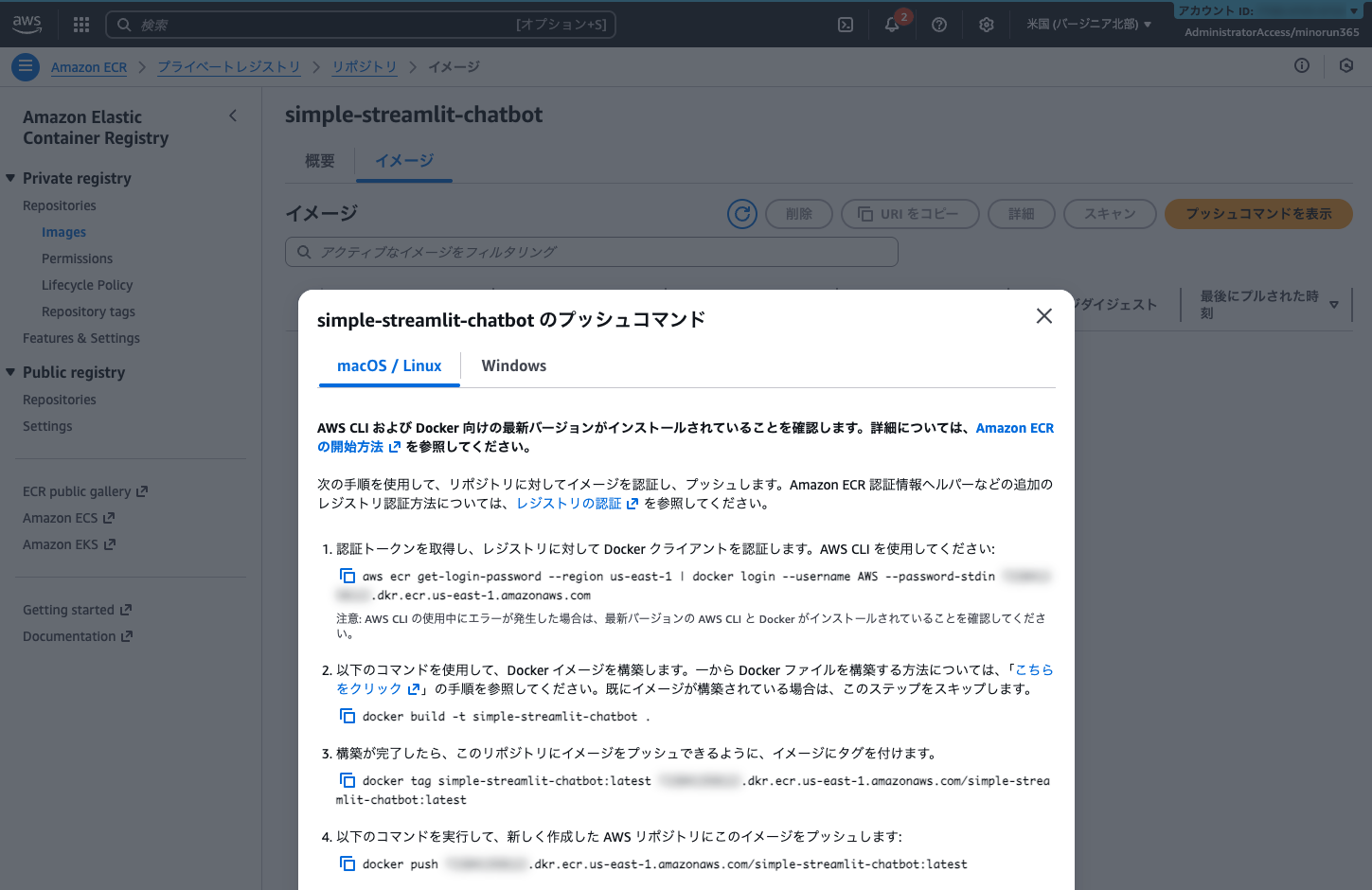Copy the docker build command via its copy icon
This screenshot has height=890, width=1372.
pyautogui.click(x=347, y=716)
